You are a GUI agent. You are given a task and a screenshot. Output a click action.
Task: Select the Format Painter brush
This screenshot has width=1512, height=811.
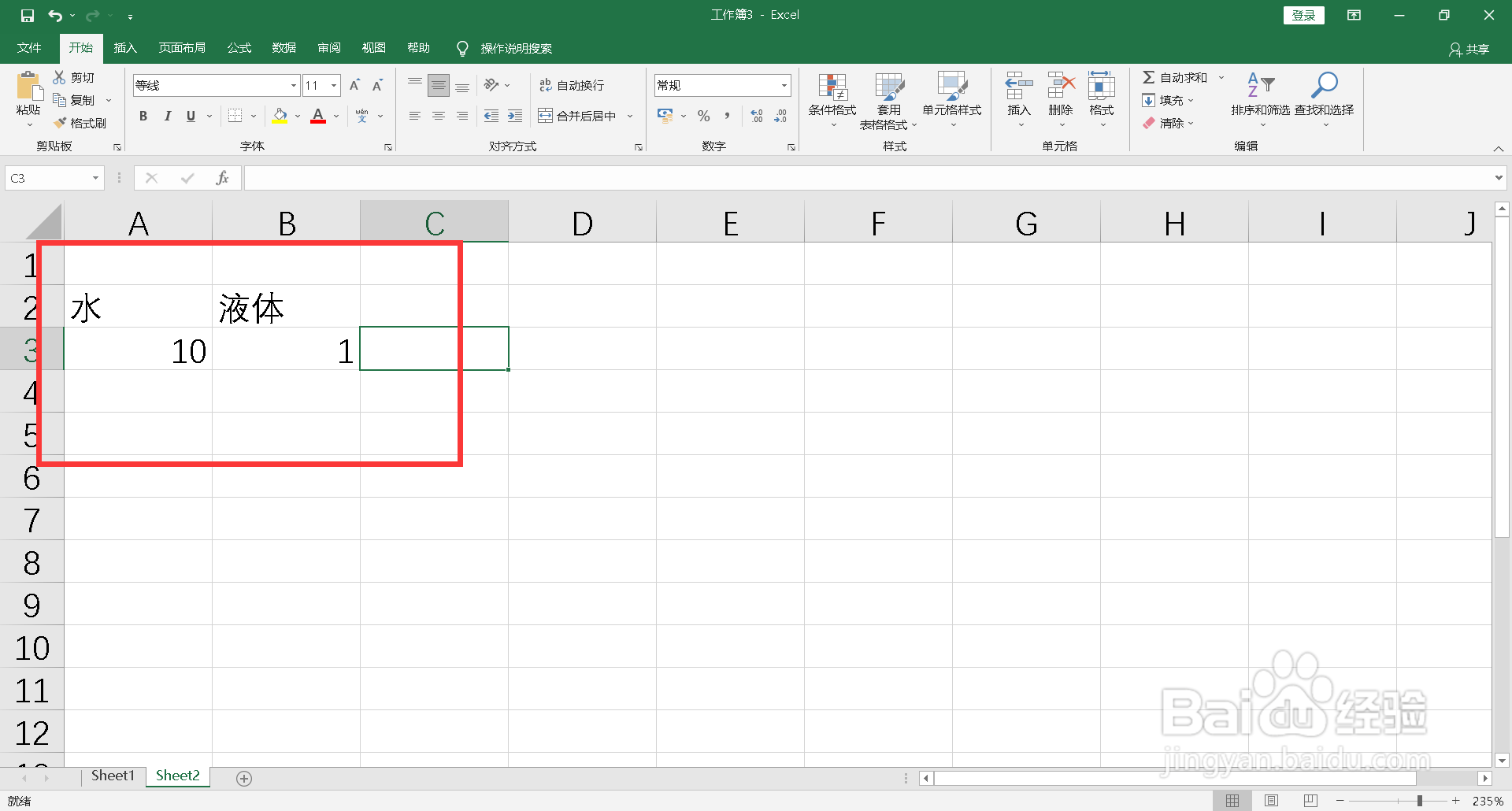coord(59,123)
